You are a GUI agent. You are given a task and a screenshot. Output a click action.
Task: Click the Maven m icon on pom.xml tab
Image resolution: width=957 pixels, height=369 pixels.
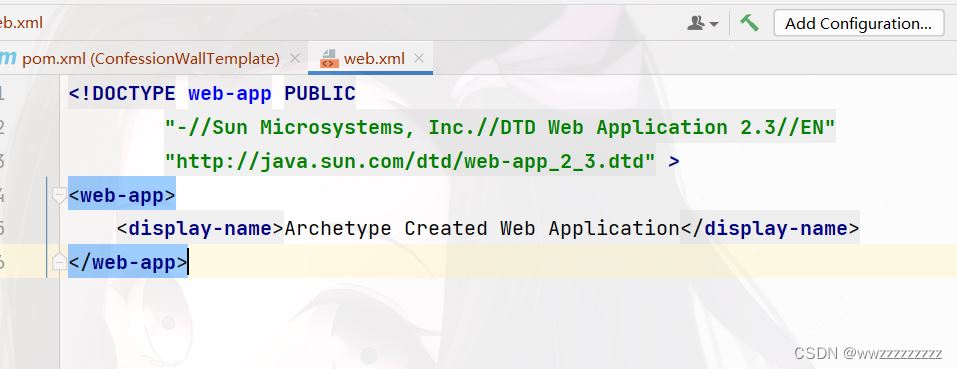[x=8, y=59]
